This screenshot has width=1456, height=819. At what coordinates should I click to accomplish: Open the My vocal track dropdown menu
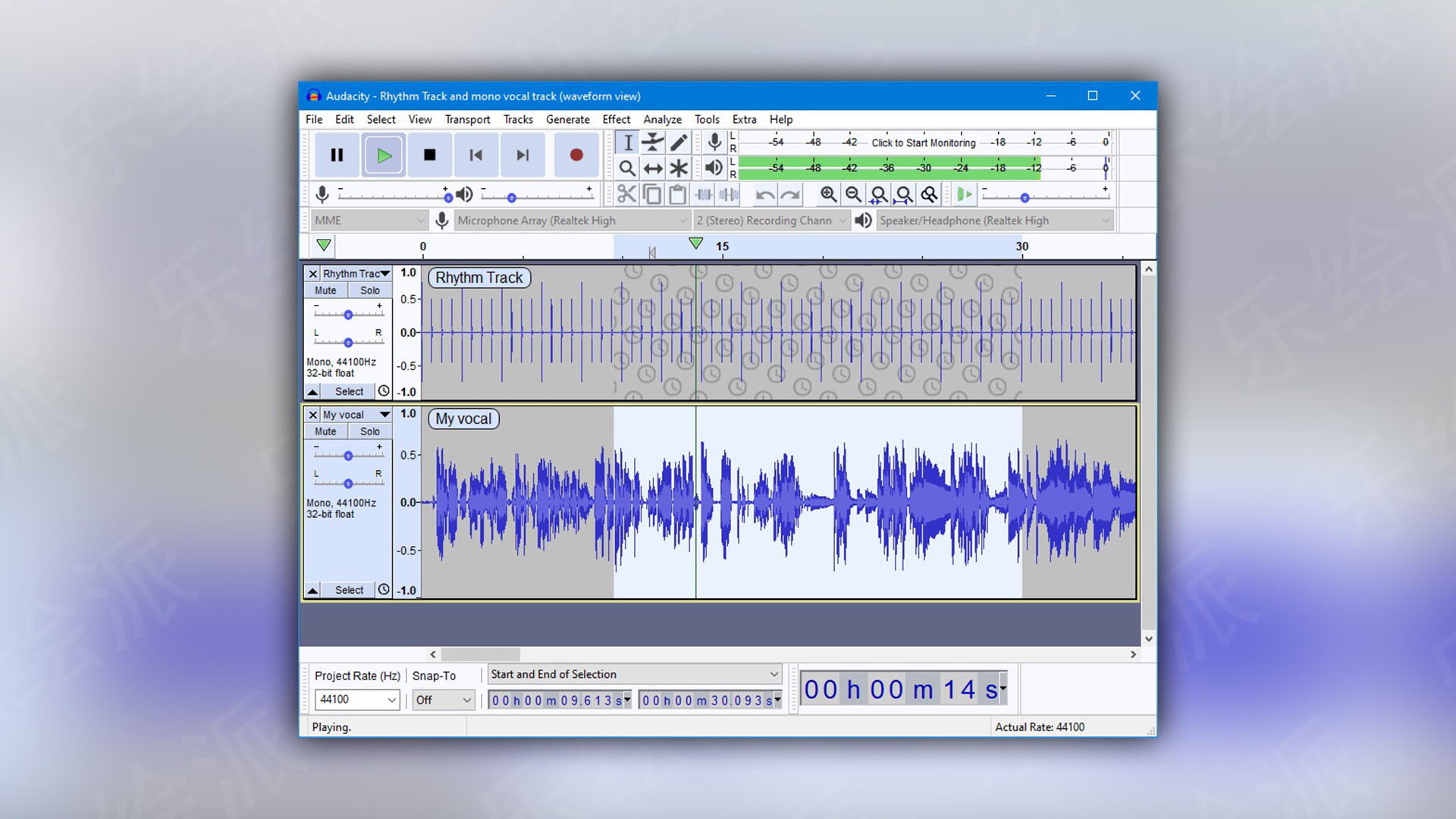click(x=356, y=415)
